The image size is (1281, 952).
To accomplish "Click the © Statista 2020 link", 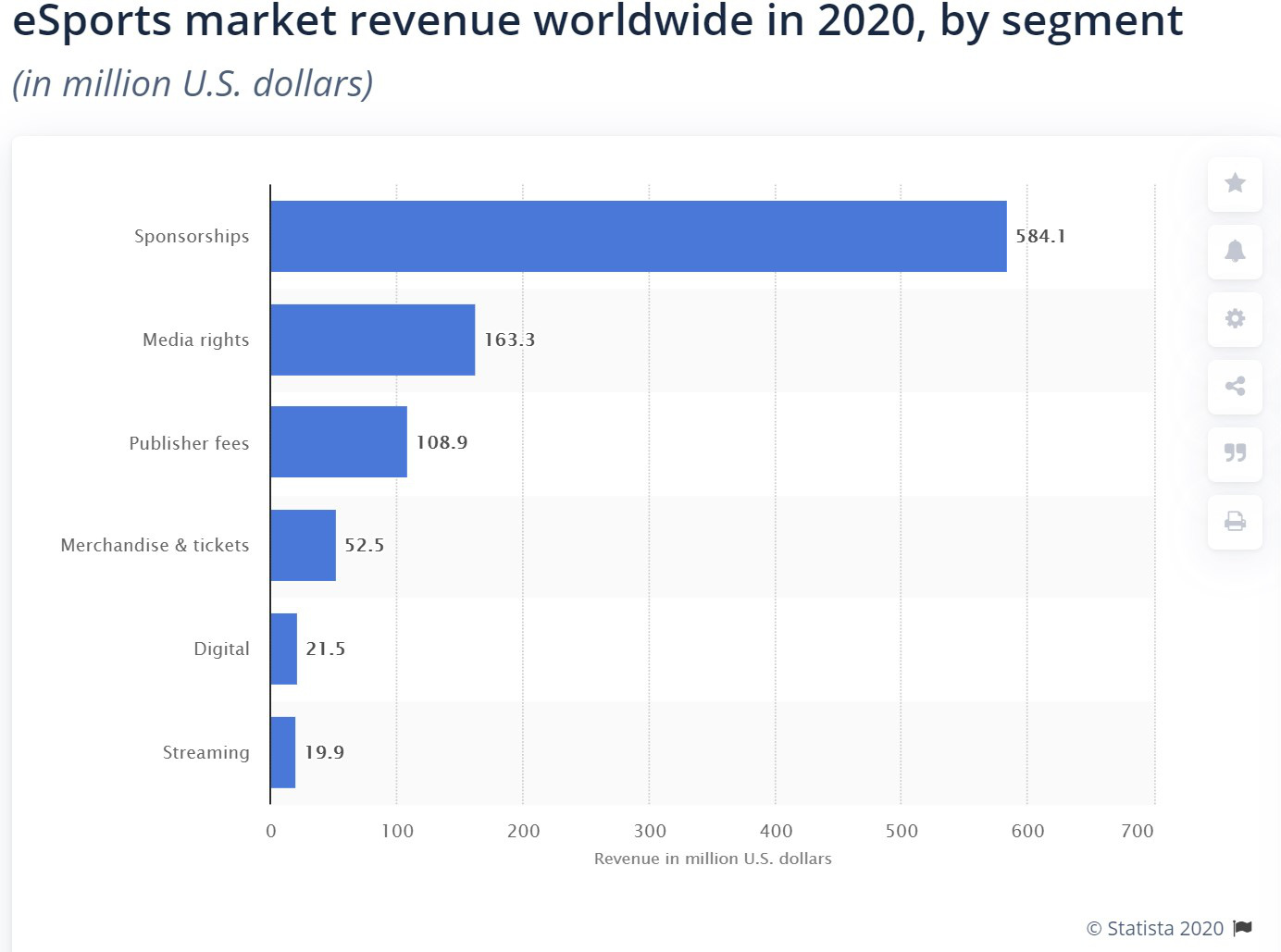I will tap(1155, 928).
